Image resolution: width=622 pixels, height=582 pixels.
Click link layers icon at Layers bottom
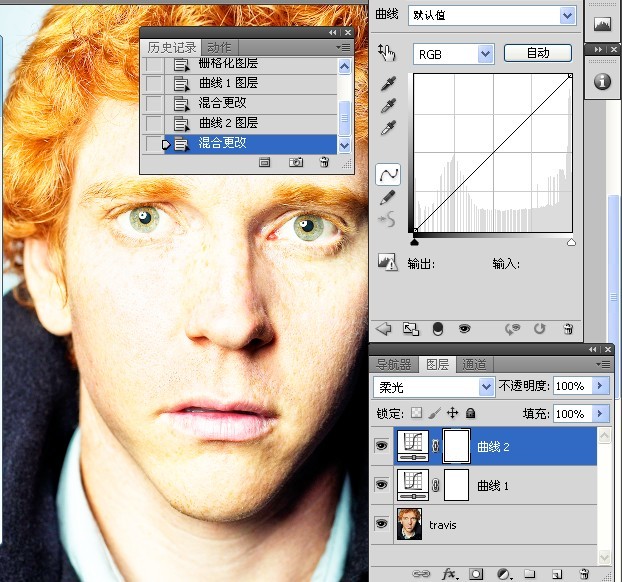[x=421, y=573]
